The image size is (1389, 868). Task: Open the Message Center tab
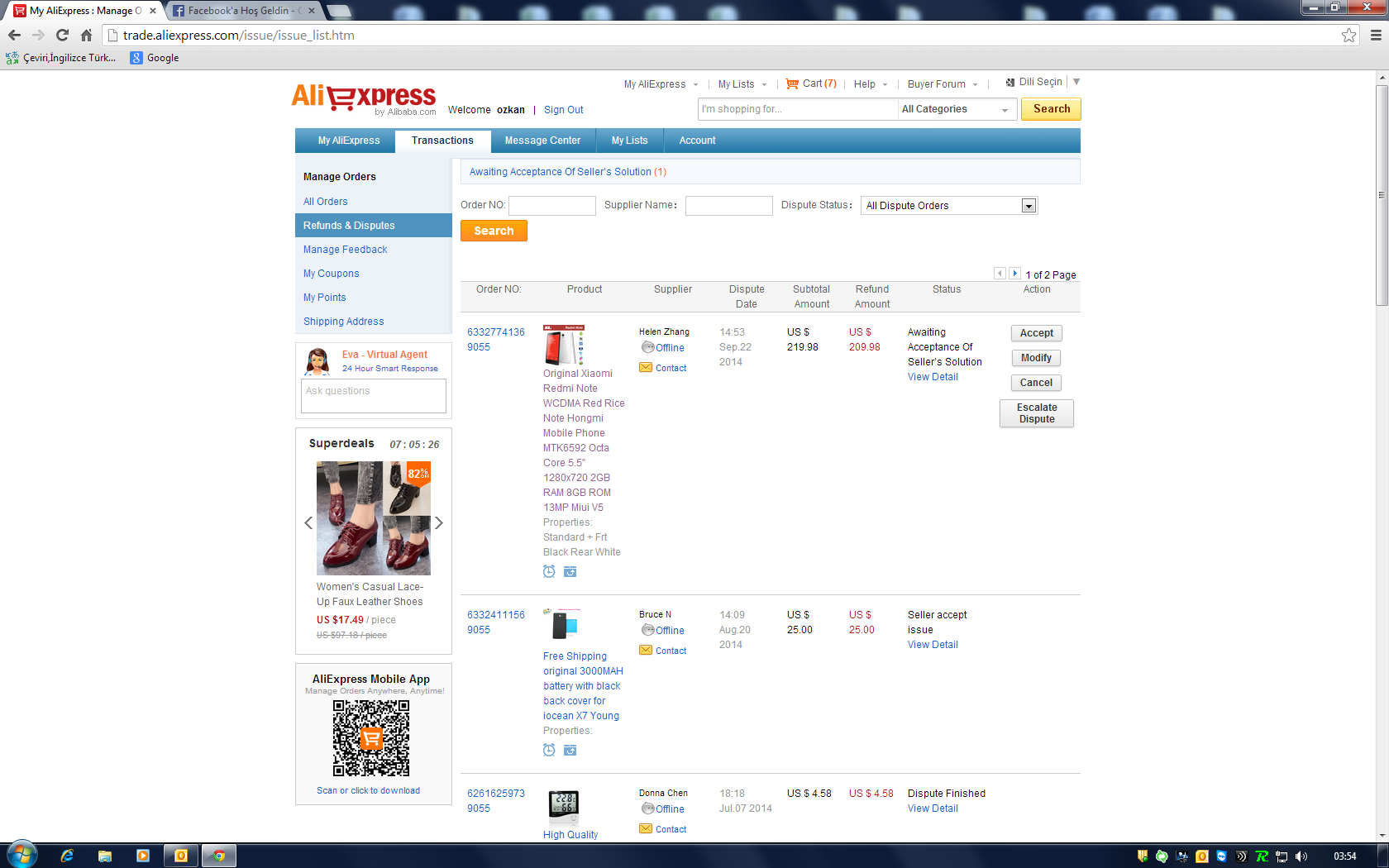[x=542, y=141]
